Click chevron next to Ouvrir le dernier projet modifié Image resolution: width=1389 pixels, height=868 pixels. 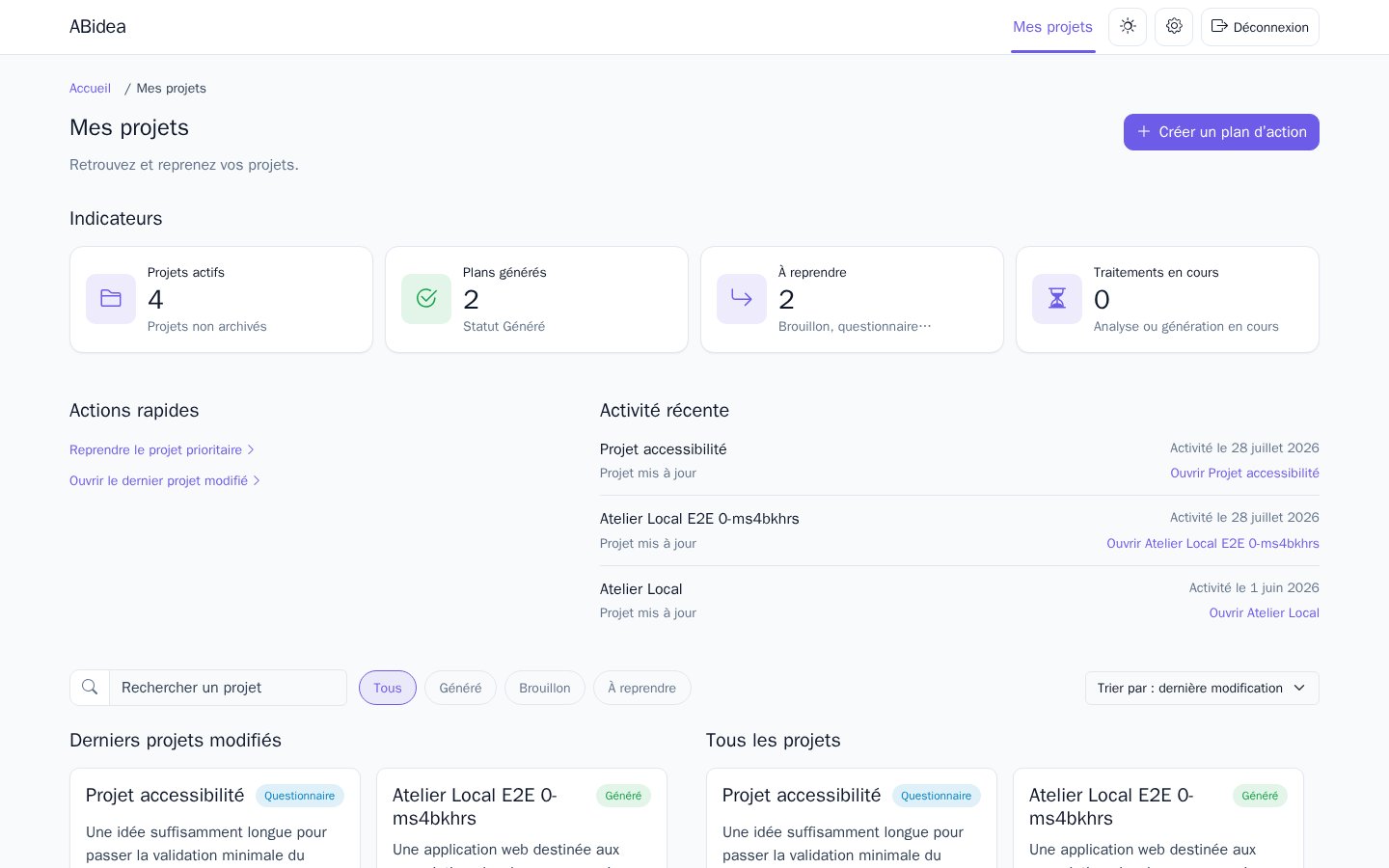tap(257, 481)
